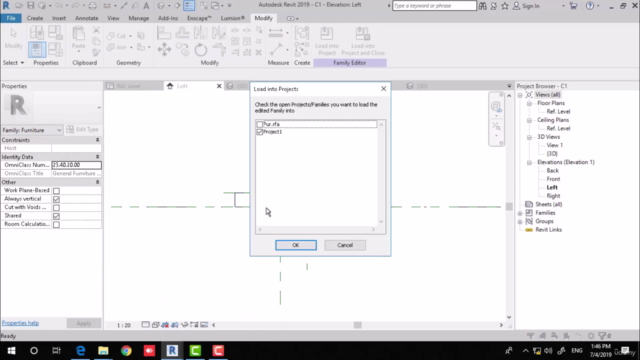Viewport: 640px width, 360px height.
Task: Collapse the Identity Data section
Action: [x=97, y=157]
